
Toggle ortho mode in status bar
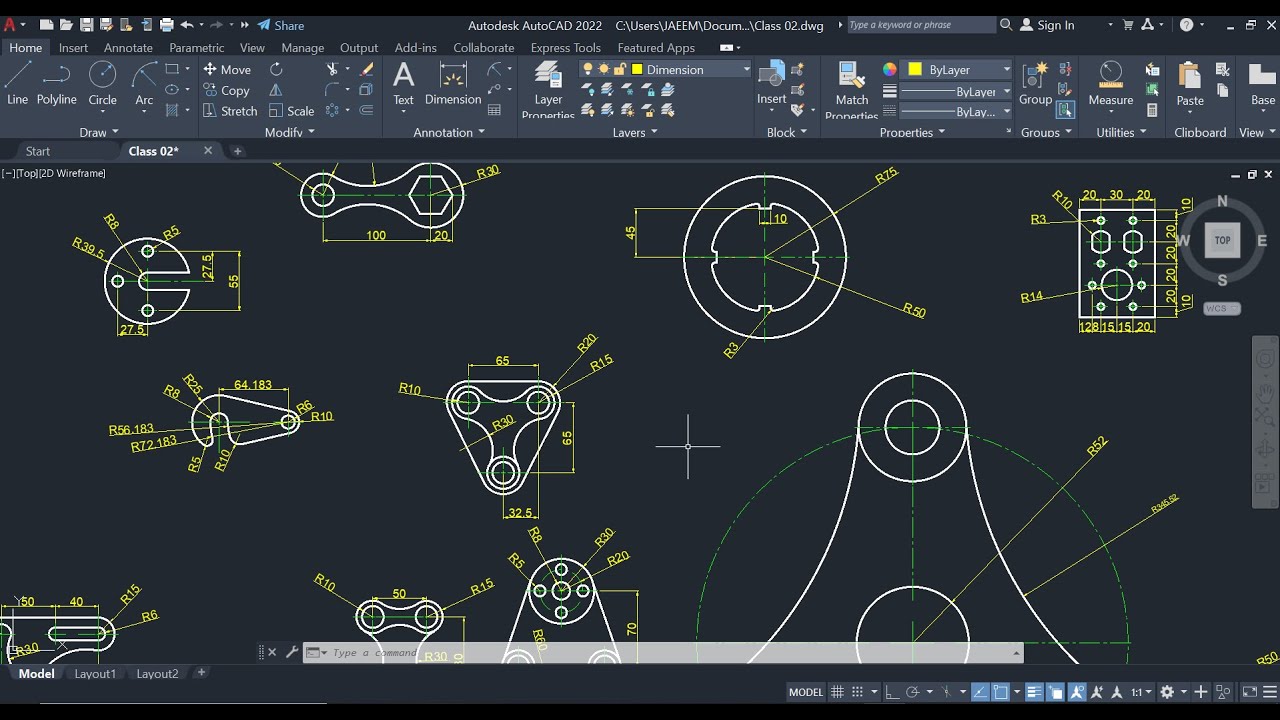point(891,692)
